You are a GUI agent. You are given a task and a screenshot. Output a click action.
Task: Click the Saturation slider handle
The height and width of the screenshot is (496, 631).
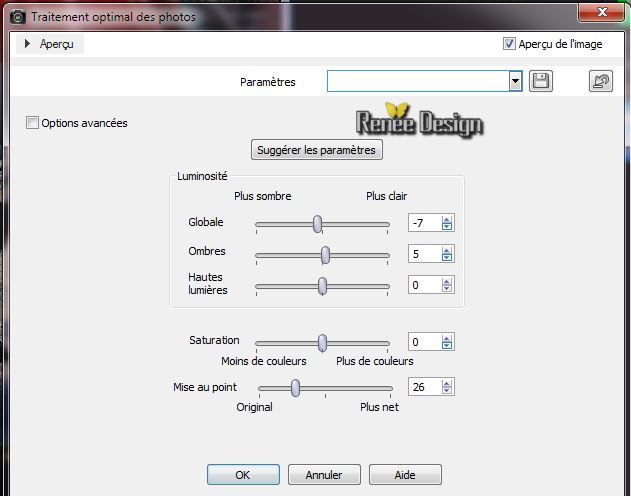pos(322,343)
